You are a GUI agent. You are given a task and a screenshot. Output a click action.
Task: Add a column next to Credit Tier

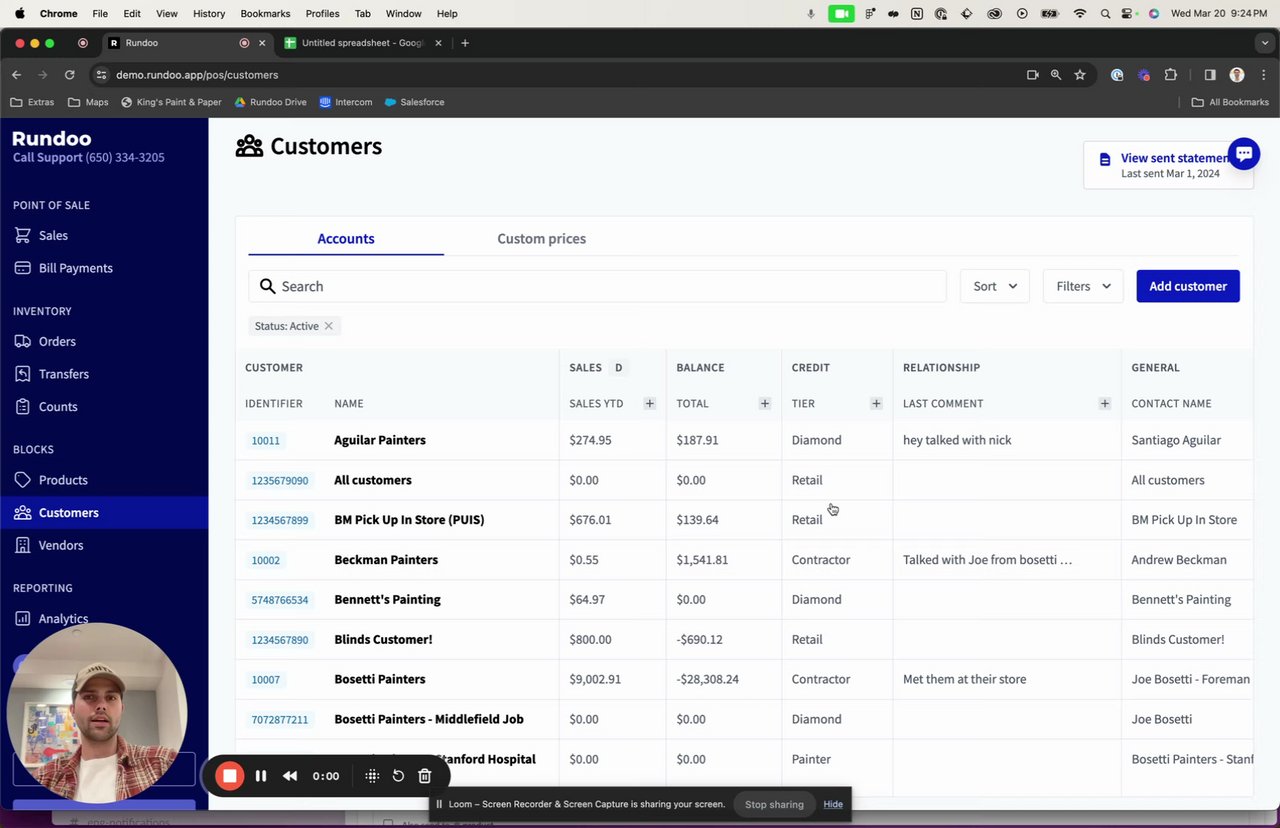(x=876, y=403)
